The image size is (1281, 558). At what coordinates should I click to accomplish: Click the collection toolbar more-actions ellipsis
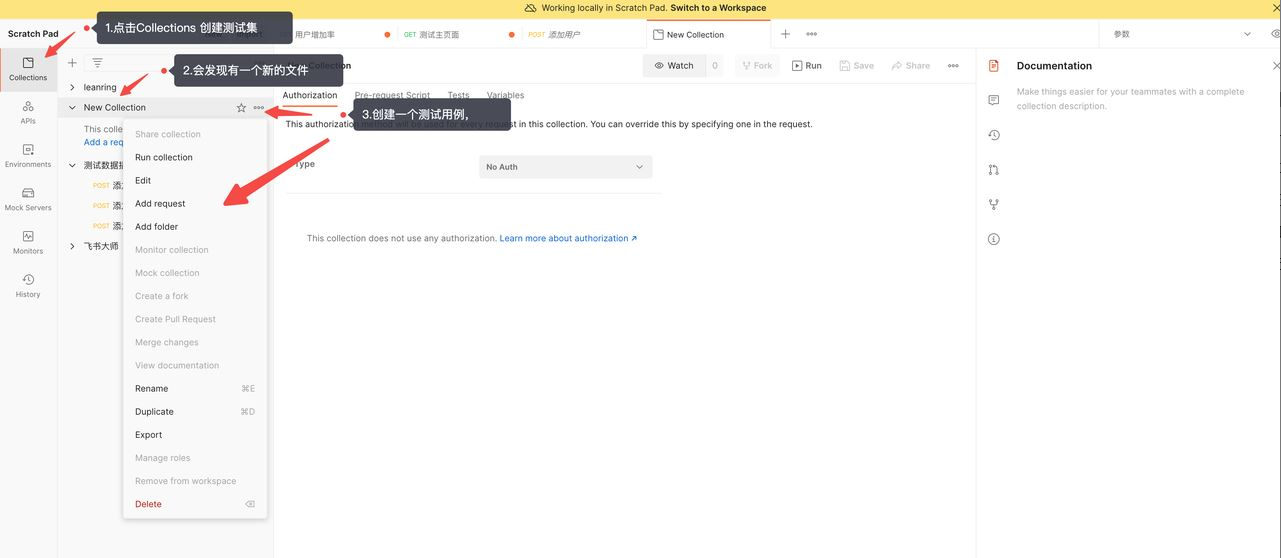953,66
